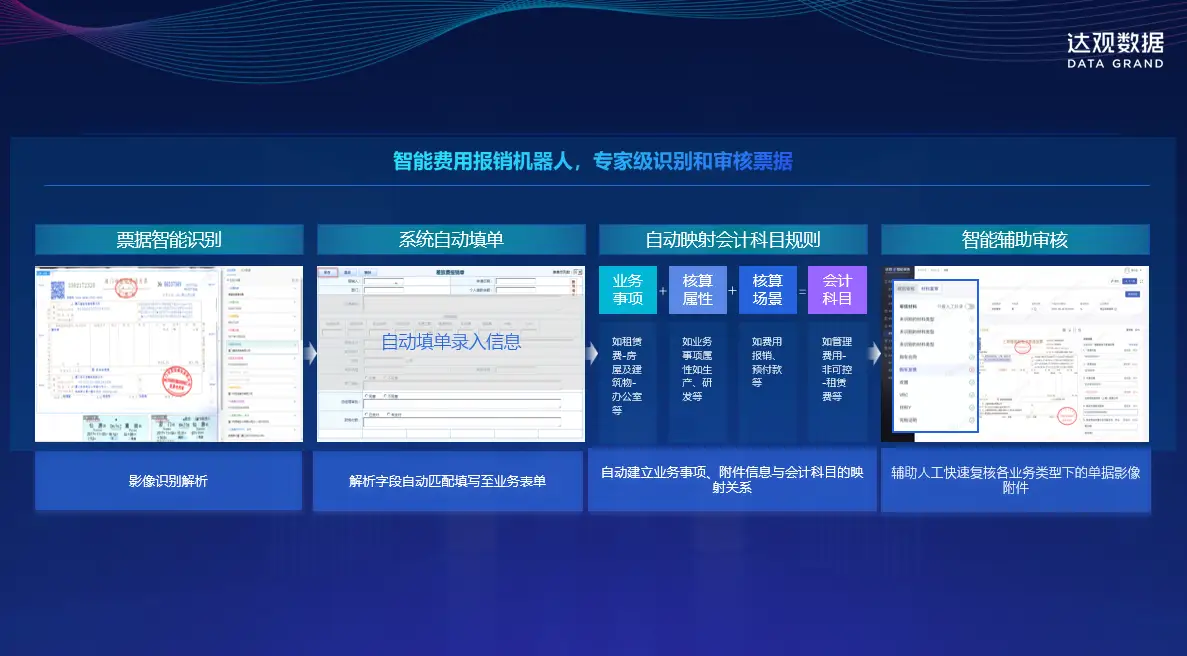This screenshot has height=656, width=1187.
Task: Click the cyan 业务事项 color block
Action: point(627,290)
